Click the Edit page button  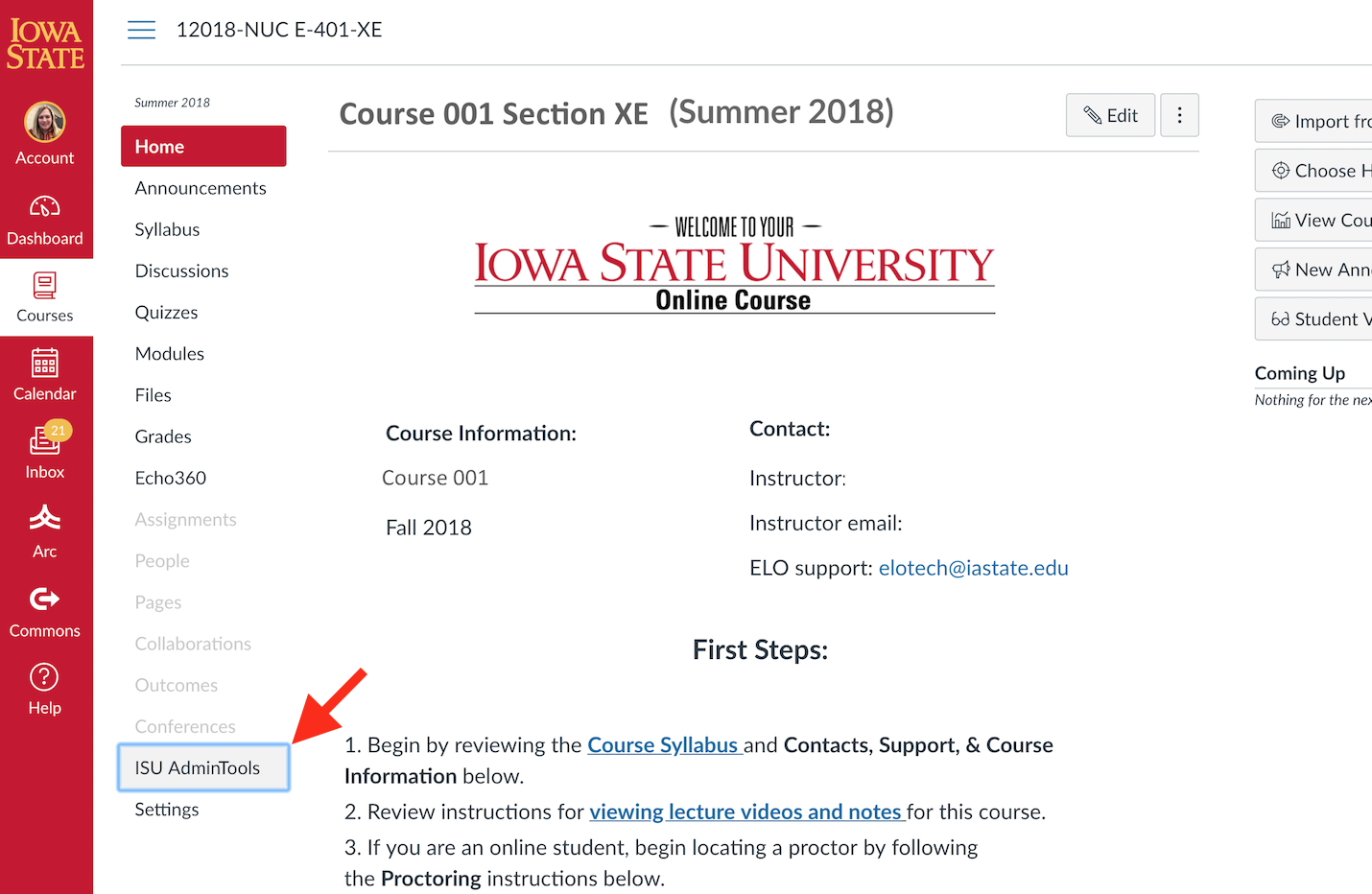pos(1110,115)
